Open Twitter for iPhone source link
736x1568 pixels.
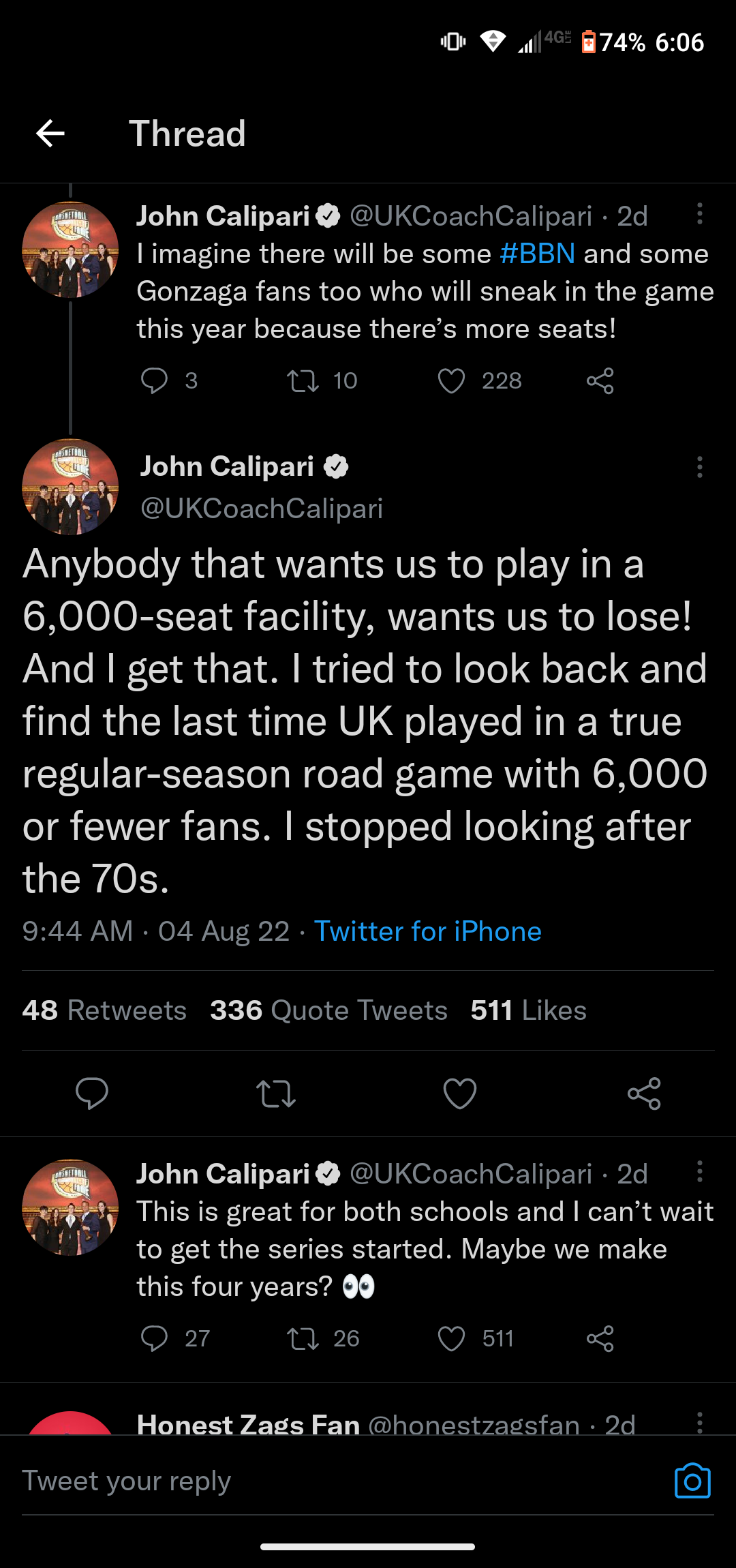click(x=427, y=931)
